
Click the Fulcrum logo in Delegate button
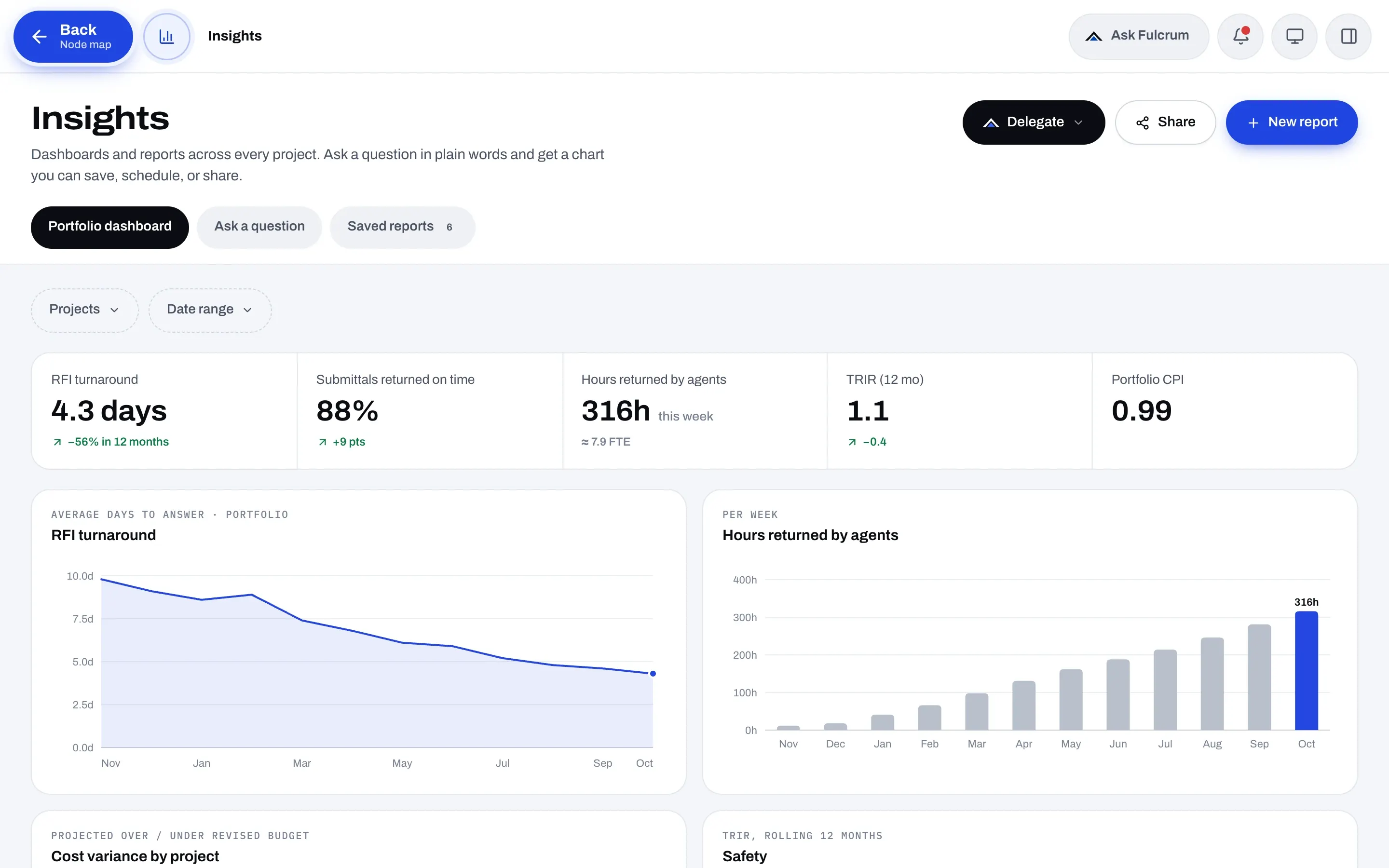coord(991,123)
